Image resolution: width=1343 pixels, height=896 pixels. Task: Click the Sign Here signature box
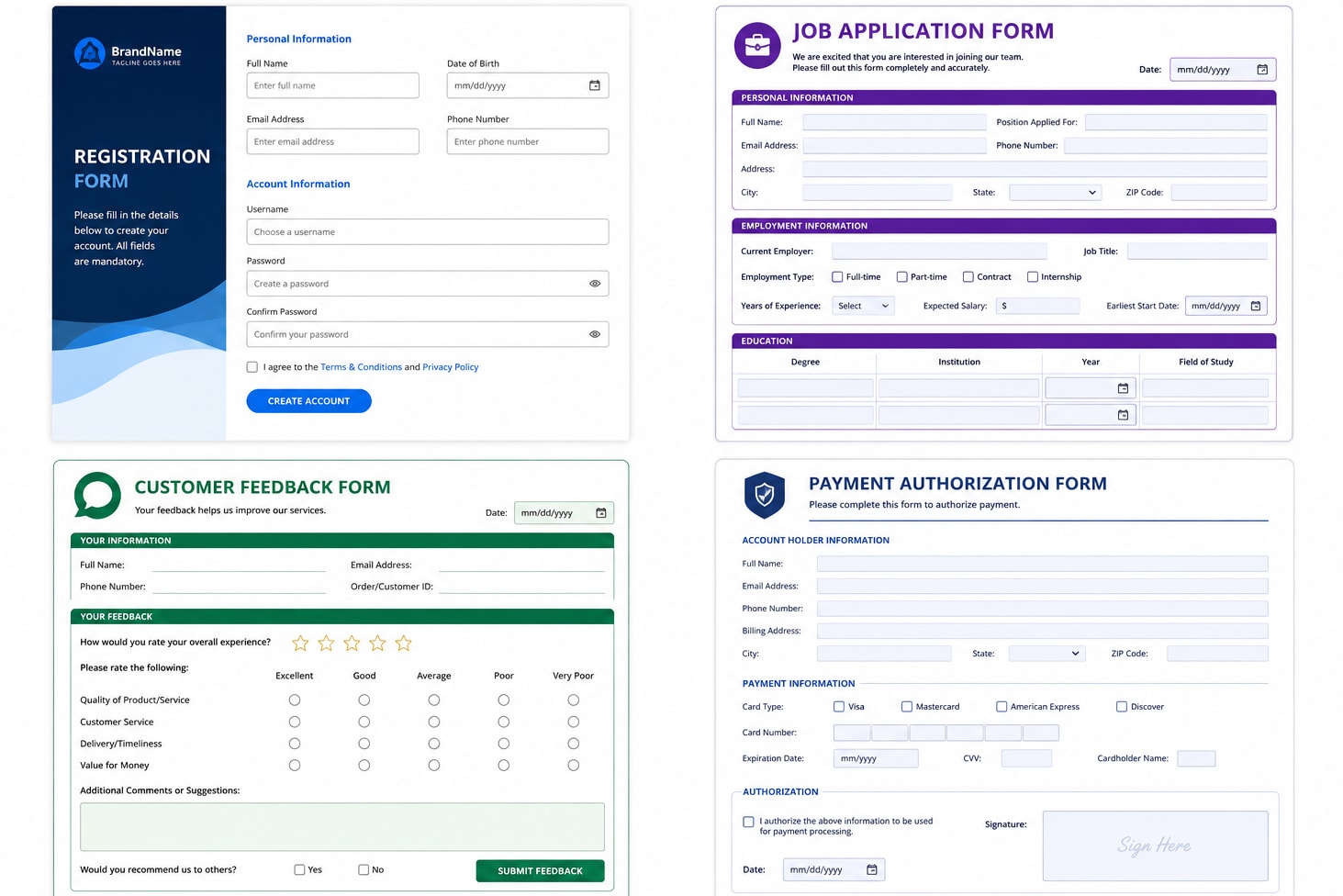point(1155,846)
